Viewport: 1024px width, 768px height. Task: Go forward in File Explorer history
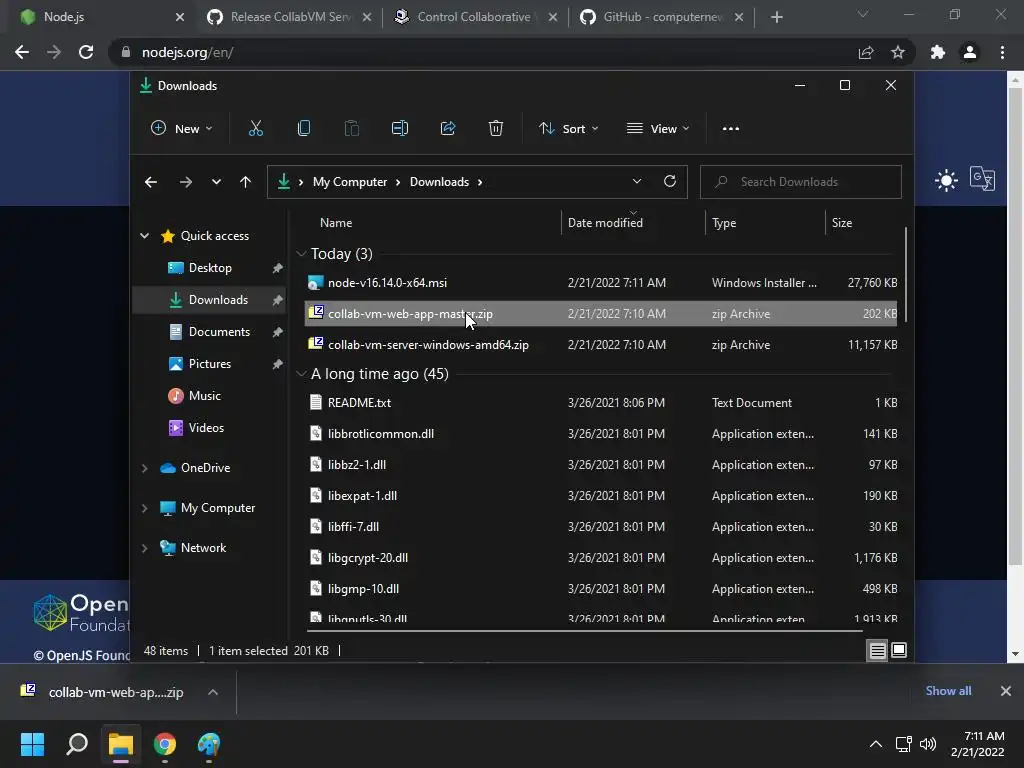[x=185, y=182]
